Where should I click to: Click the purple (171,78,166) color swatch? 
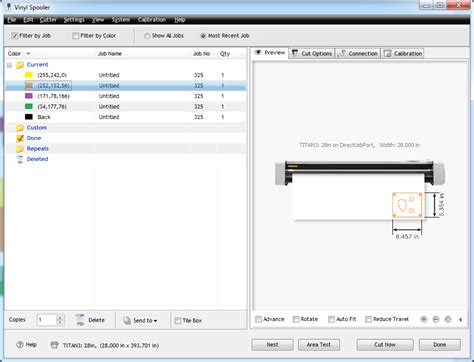point(29,96)
